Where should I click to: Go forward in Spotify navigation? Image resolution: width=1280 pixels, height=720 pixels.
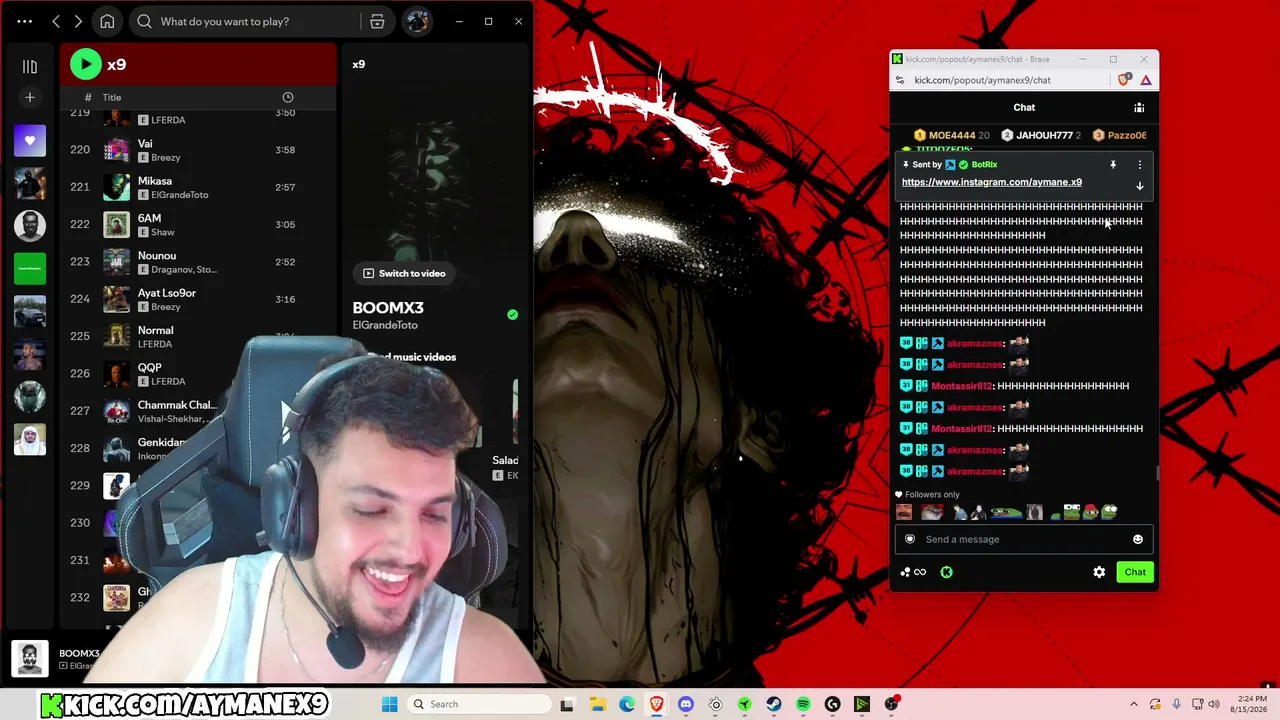[x=78, y=21]
